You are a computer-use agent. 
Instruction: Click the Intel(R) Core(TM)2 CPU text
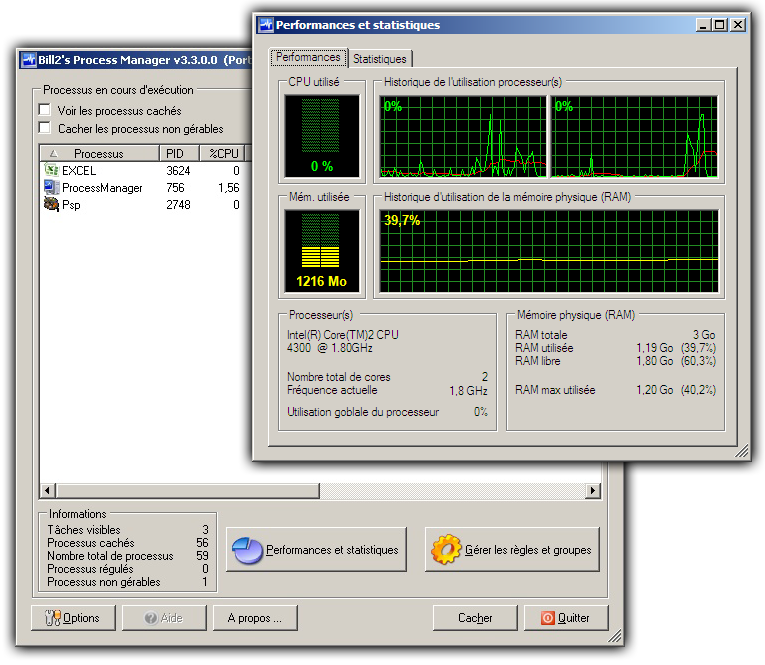click(x=342, y=335)
